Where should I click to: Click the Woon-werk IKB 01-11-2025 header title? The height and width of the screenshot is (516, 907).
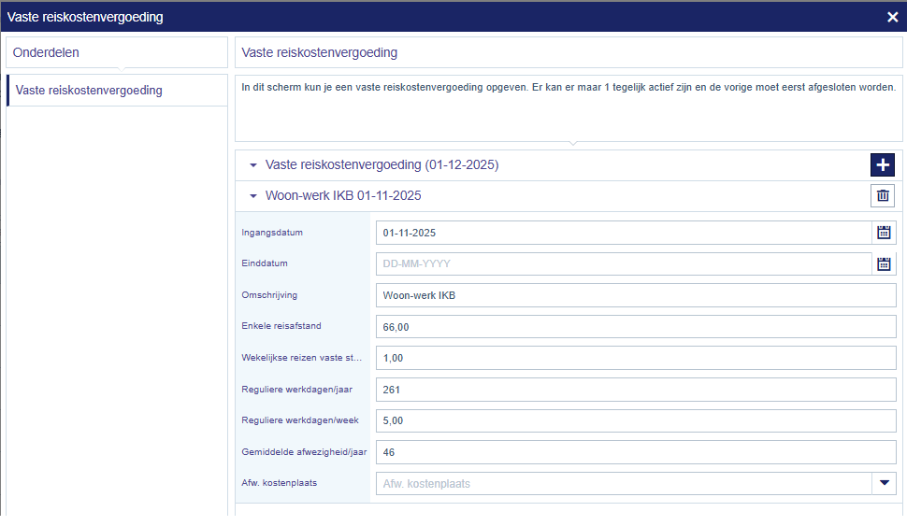tap(343, 196)
